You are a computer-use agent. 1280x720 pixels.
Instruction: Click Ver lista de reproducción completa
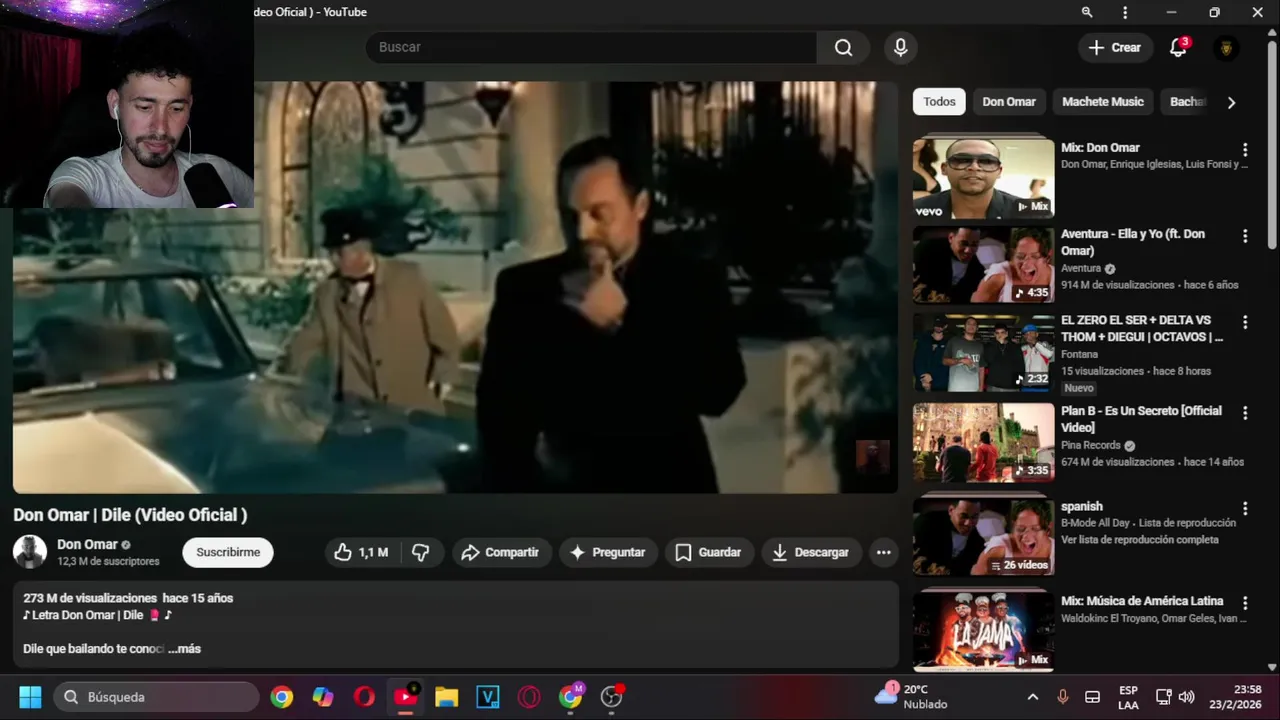pyautogui.click(x=1139, y=539)
